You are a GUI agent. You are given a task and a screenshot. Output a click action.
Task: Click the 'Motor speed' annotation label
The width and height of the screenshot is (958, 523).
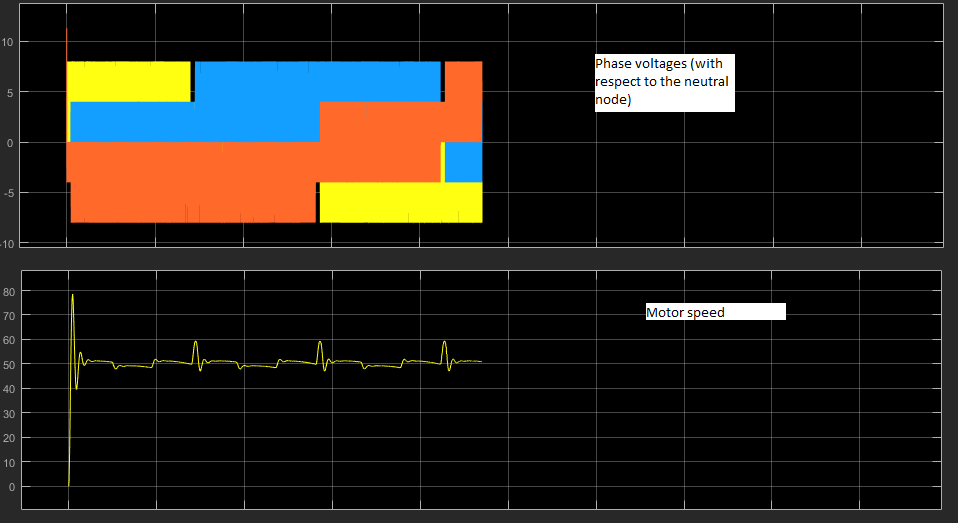(715, 312)
